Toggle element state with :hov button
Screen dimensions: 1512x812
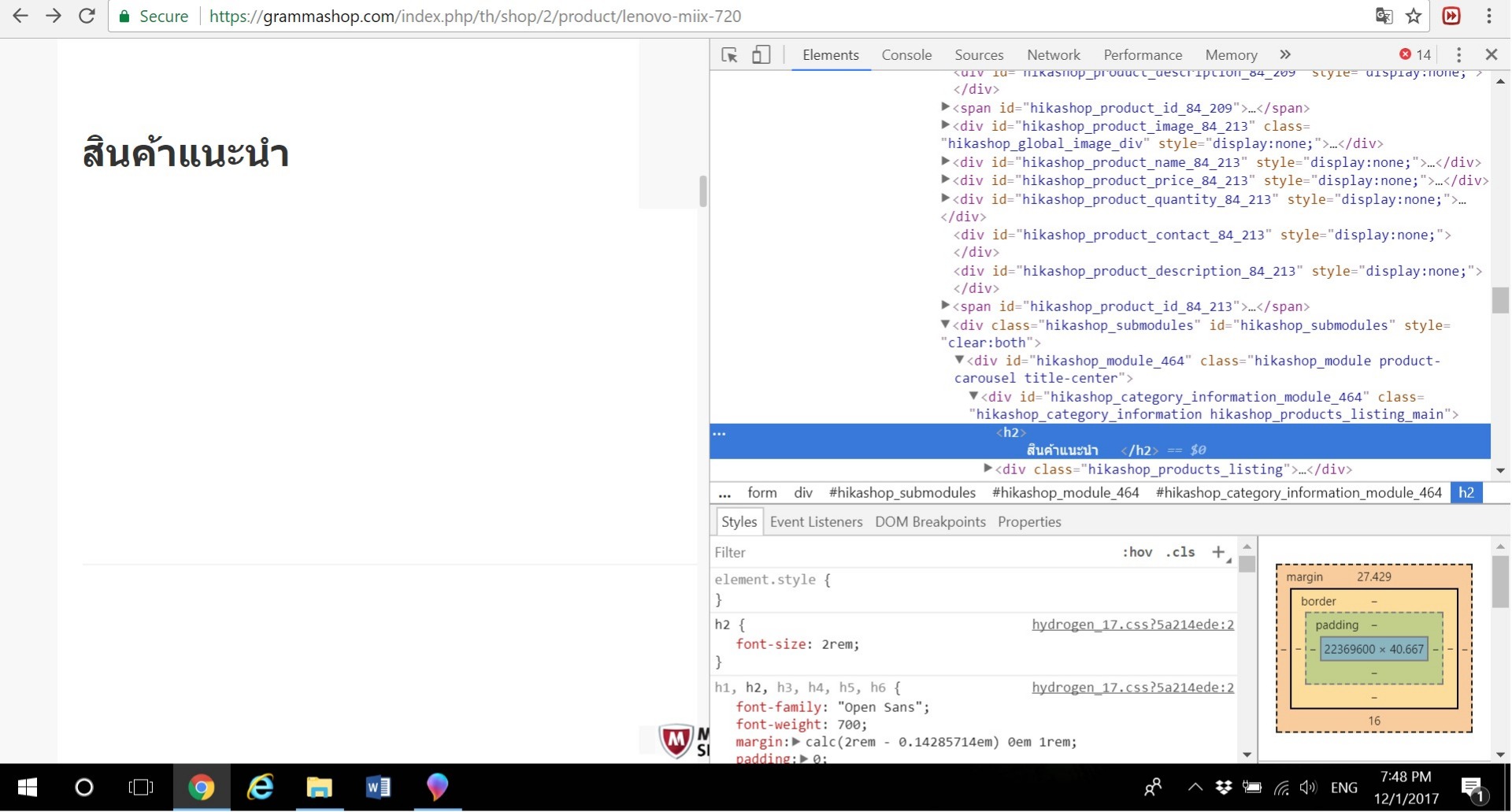[x=1136, y=552]
